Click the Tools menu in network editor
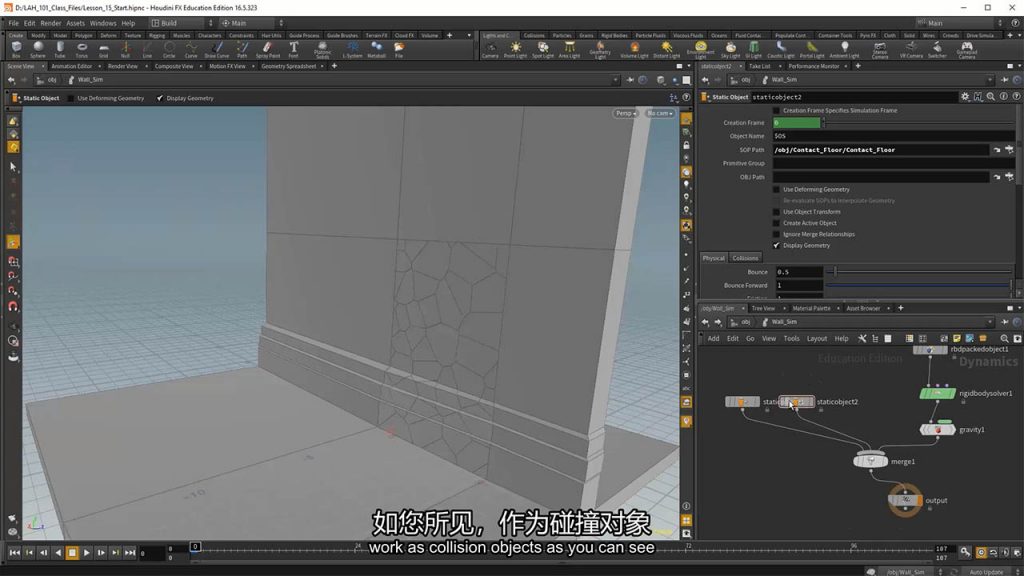Image resolution: width=1024 pixels, height=576 pixels. 792,338
